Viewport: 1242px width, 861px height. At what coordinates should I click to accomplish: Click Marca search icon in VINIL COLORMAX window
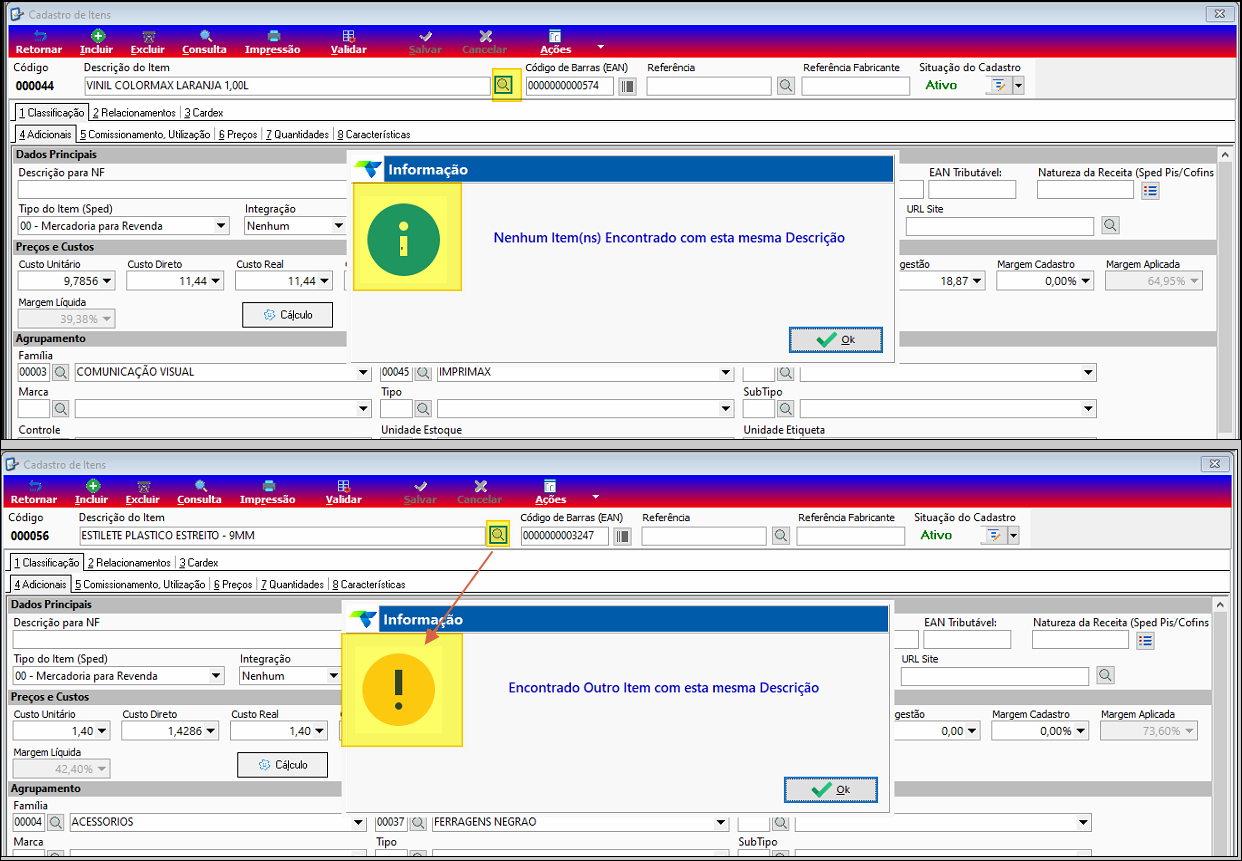(61, 409)
